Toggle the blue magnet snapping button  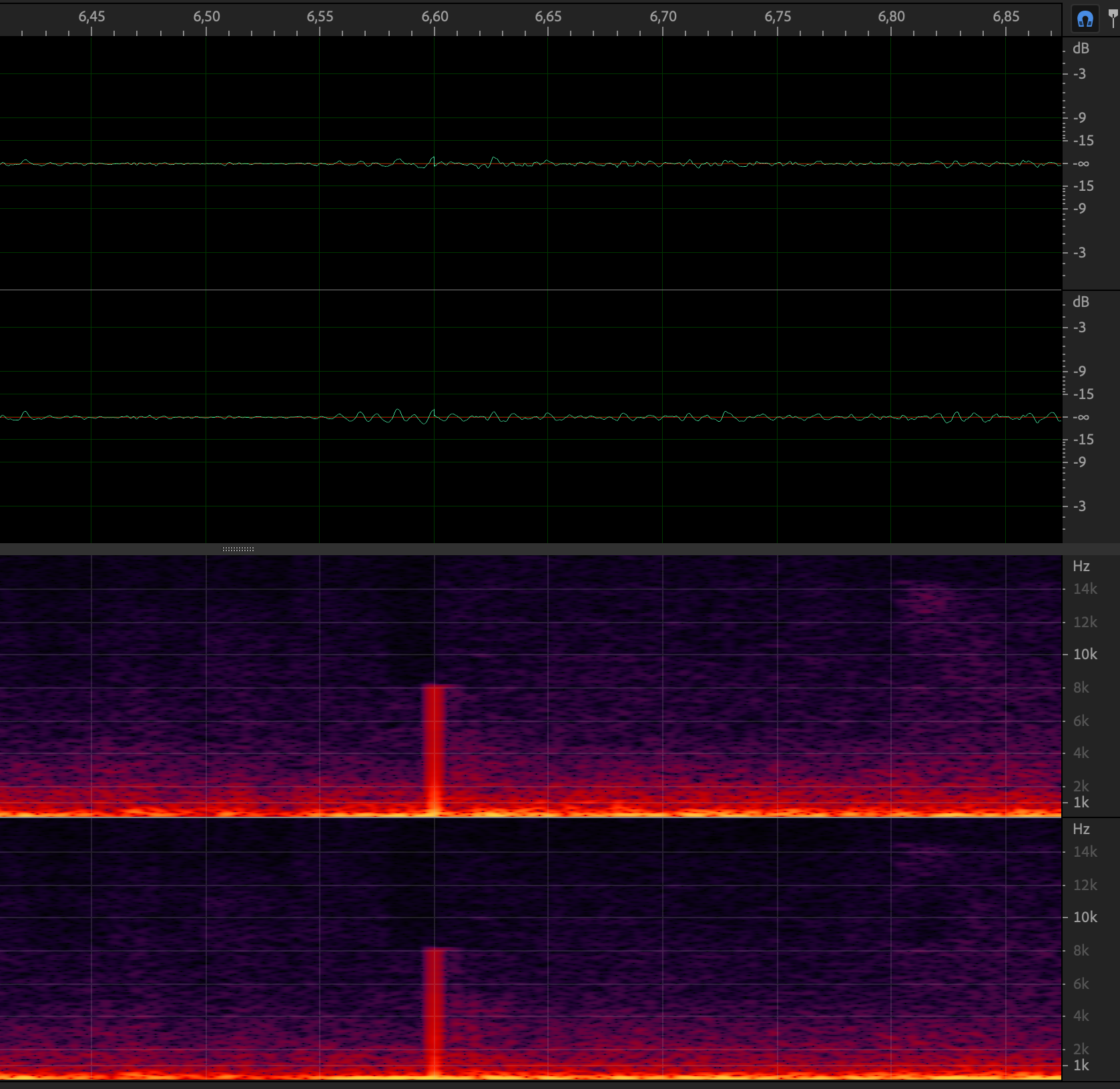[x=1085, y=19]
